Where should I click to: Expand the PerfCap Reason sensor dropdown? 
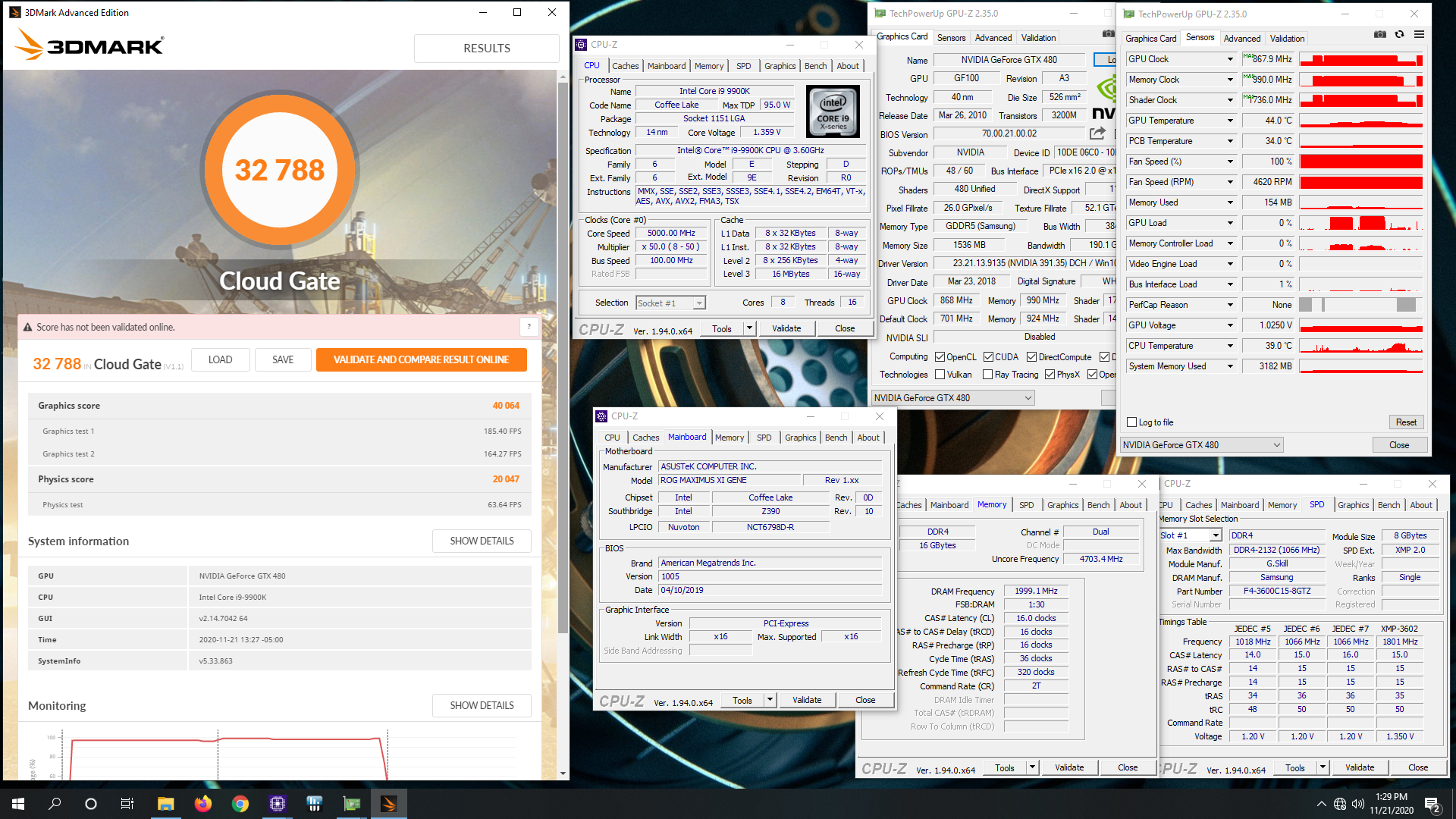1230,305
